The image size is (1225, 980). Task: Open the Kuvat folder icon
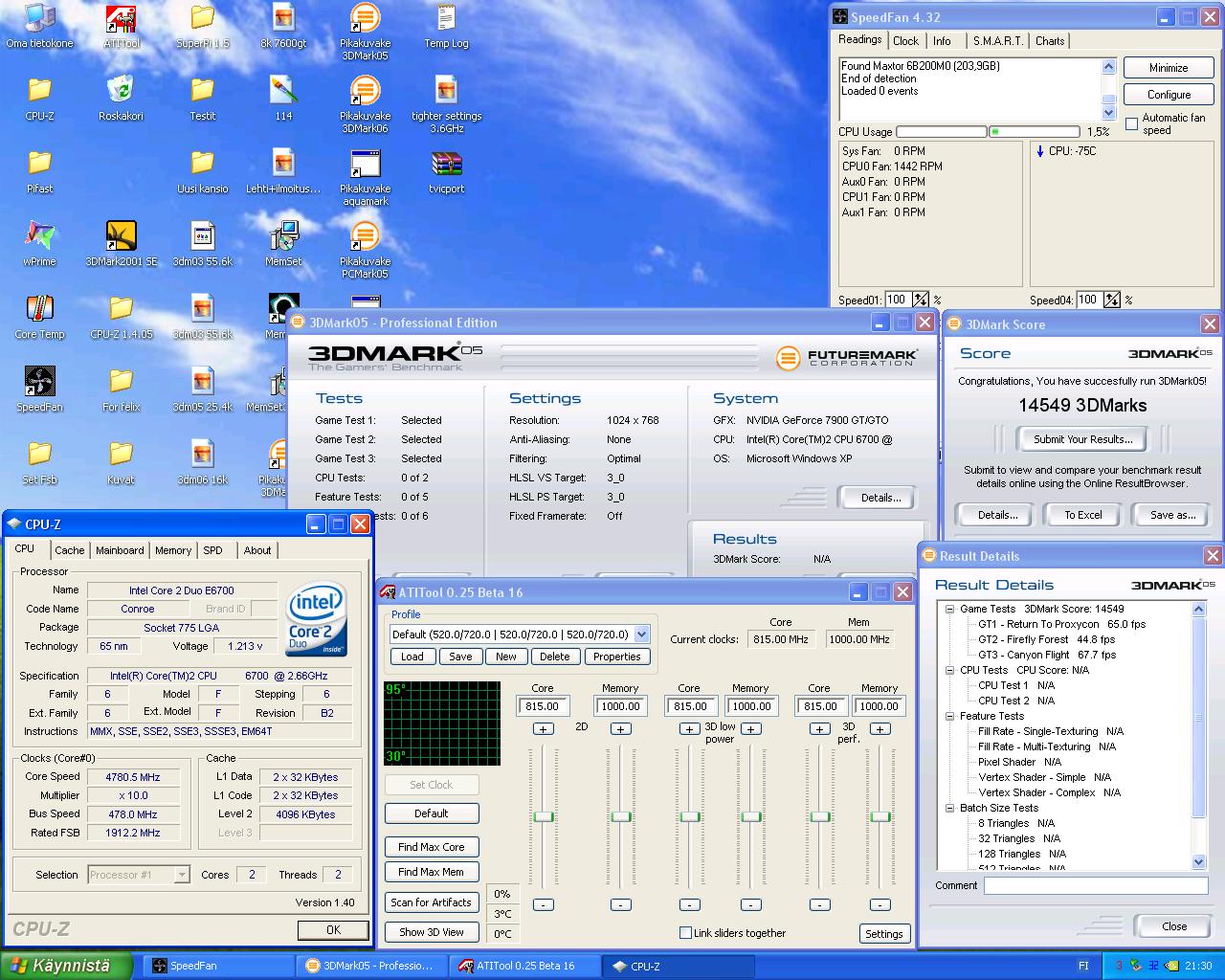tap(121, 463)
